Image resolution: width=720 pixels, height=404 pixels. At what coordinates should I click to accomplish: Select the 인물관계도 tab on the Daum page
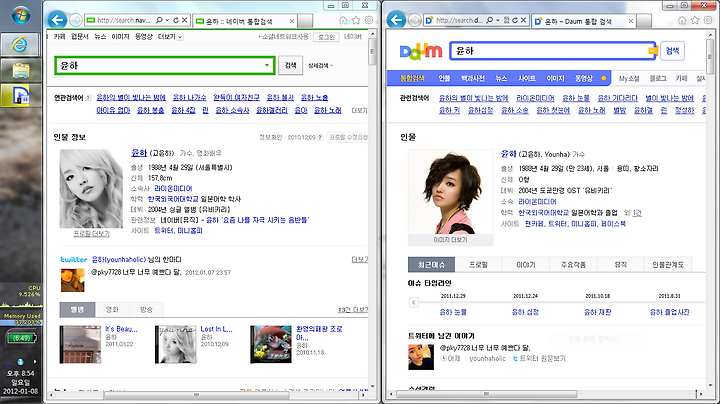pyautogui.click(x=668, y=265)
